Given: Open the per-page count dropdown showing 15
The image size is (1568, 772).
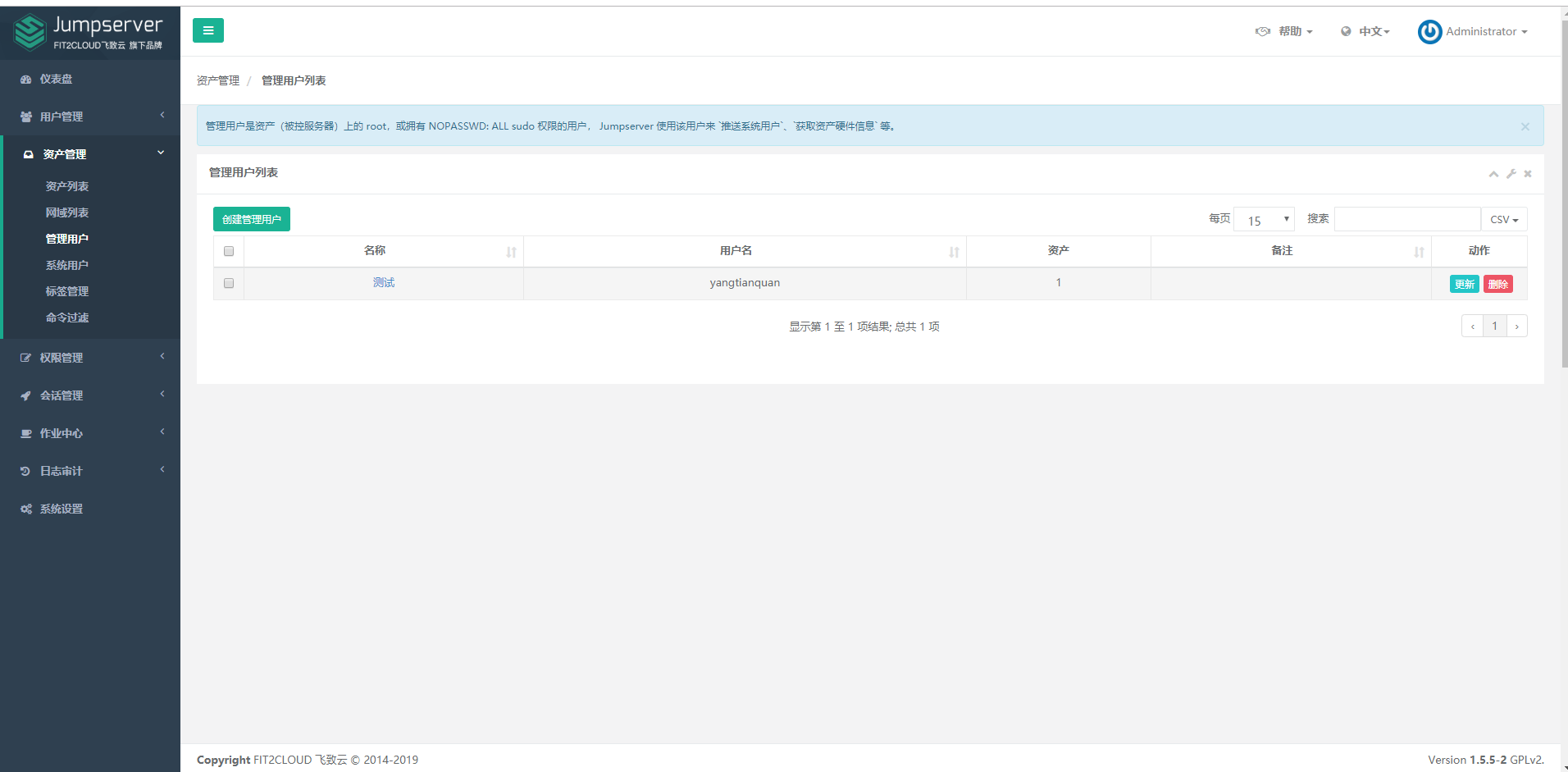Looking at the screenshot, I should [1264, 220].
